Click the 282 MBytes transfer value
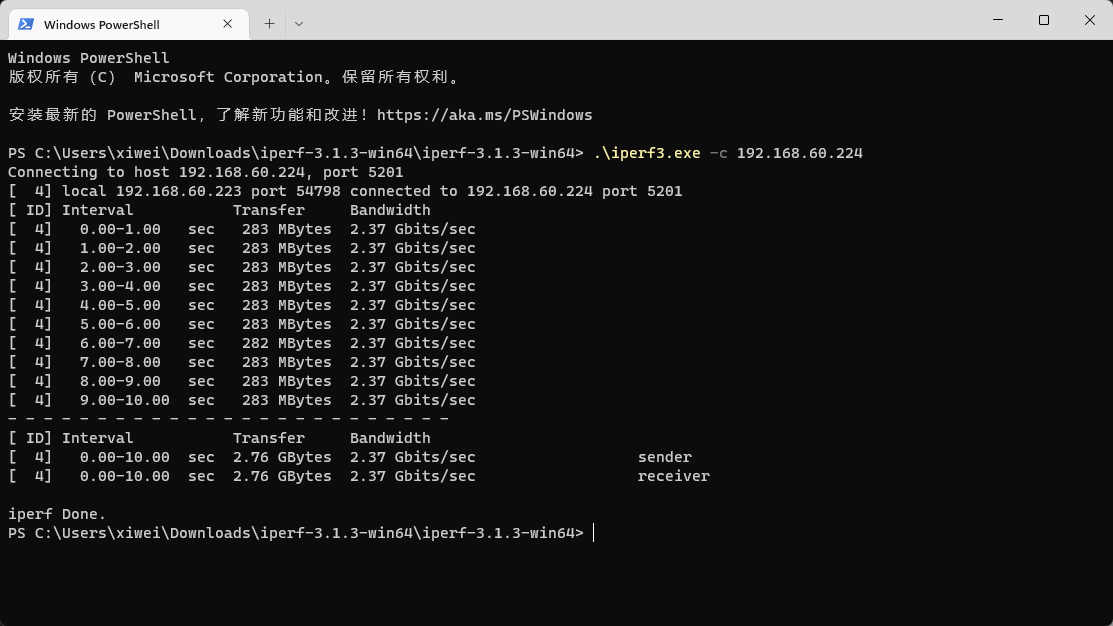 [x=286, y=343]
